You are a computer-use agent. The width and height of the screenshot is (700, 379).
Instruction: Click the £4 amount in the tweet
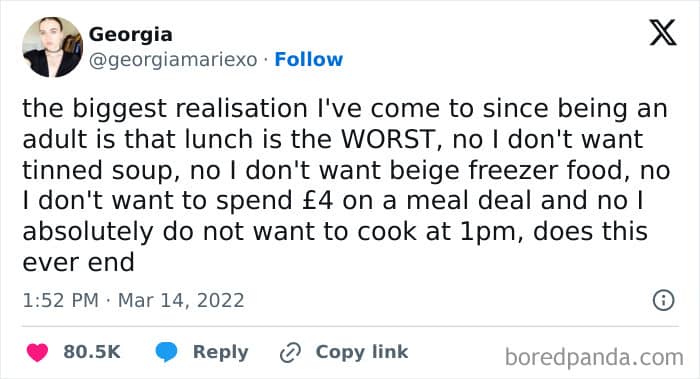[317, 200]
